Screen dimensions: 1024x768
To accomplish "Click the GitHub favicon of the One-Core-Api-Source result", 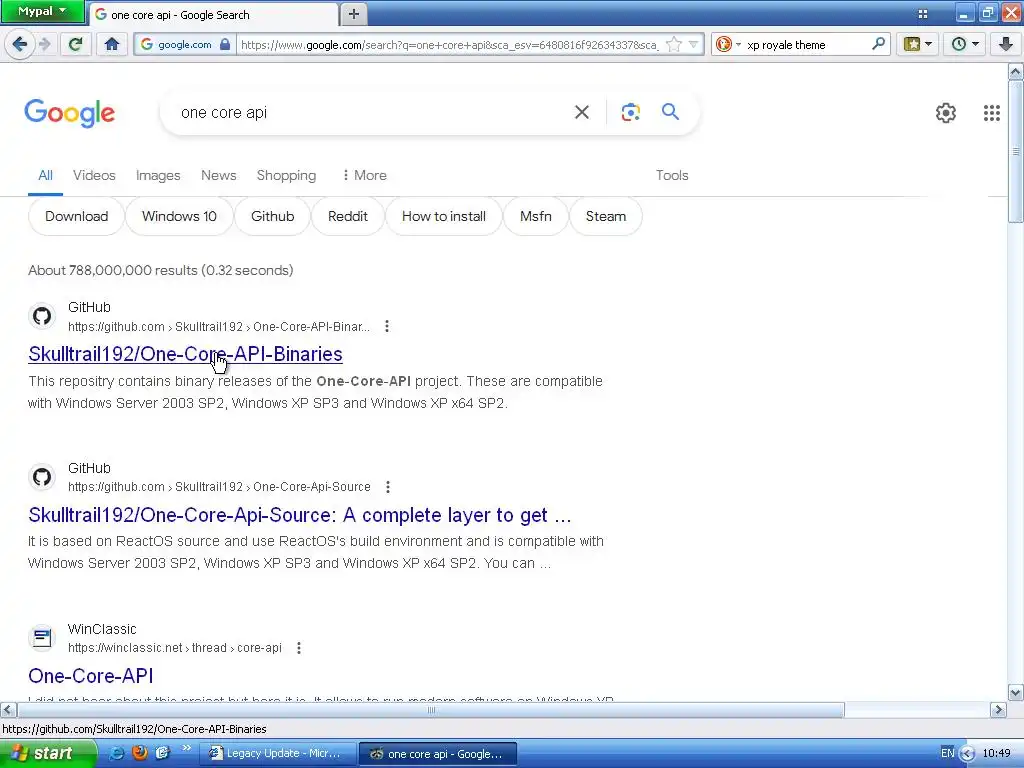I will pos(42,477).
